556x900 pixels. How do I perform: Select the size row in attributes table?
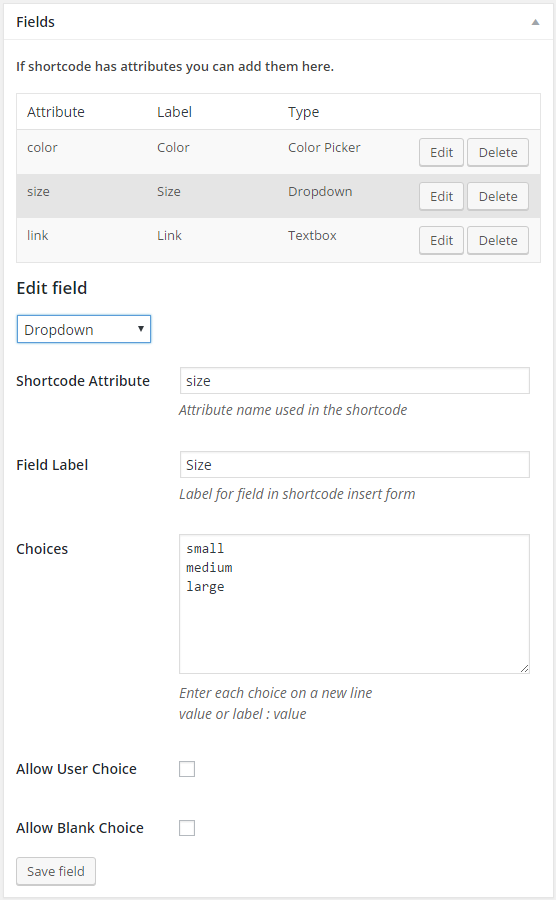click(x=278, y=196)
